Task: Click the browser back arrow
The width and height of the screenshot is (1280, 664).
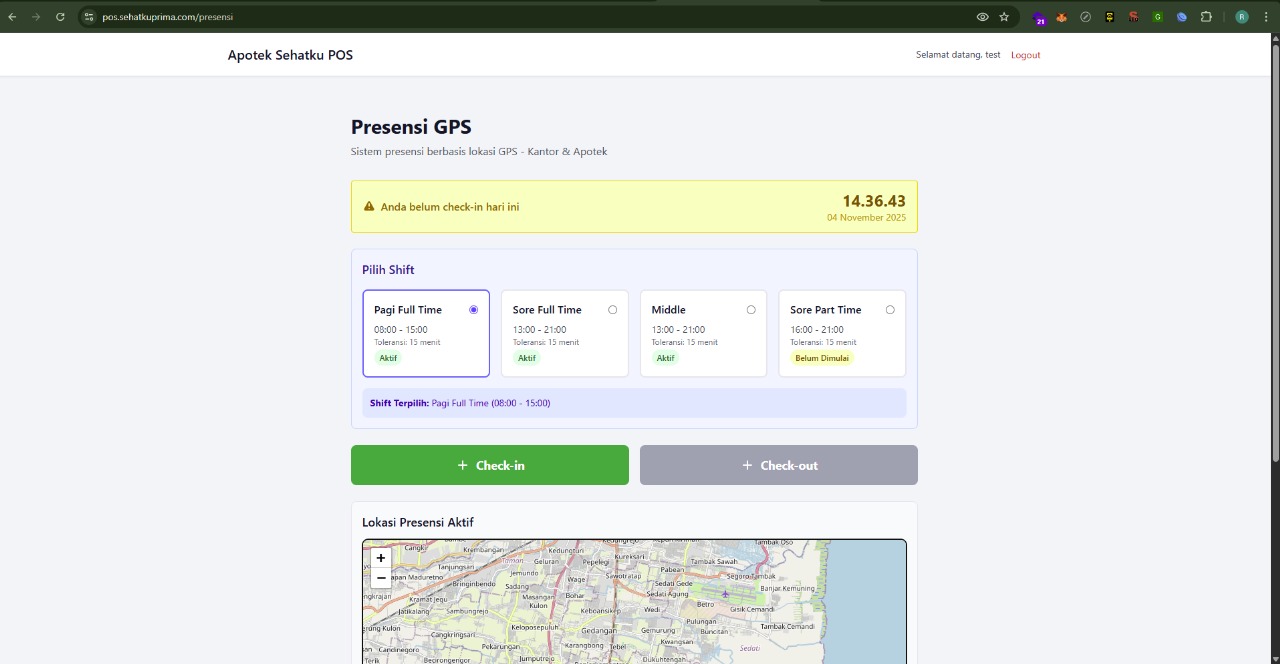Action: coord(12,17)
